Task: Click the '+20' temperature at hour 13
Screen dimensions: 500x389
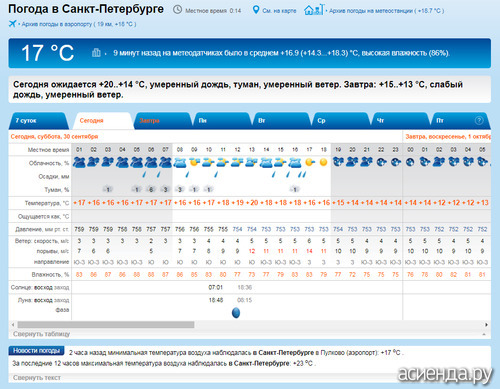Action: pyautogui.click(x=252, y=203)
